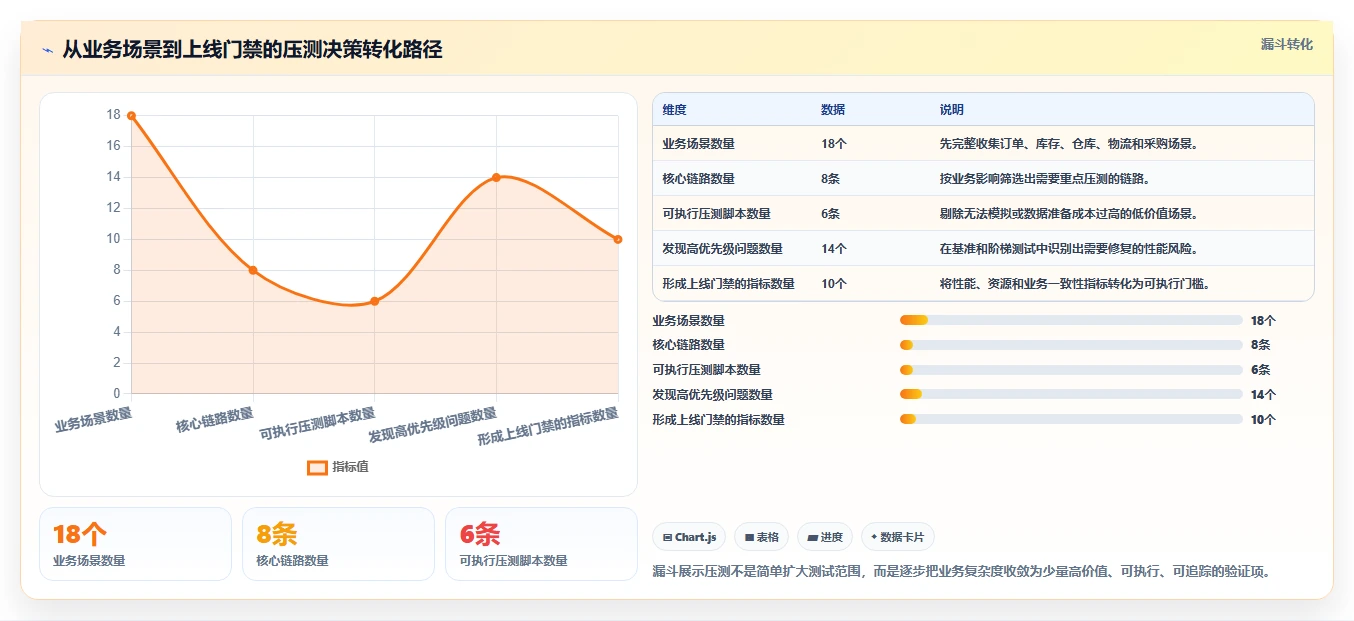This screenshot has width=1354, height=621.
Task: Click the 发现高优先级问题数量 progress bar
Action: 1071,394
